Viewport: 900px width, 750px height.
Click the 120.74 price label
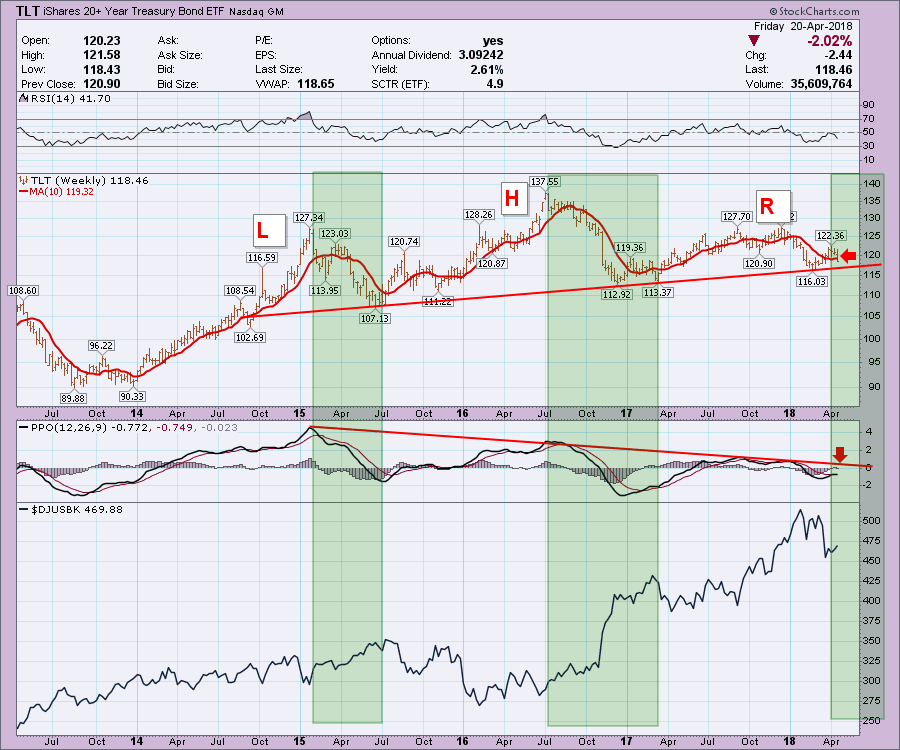[404, 242]
